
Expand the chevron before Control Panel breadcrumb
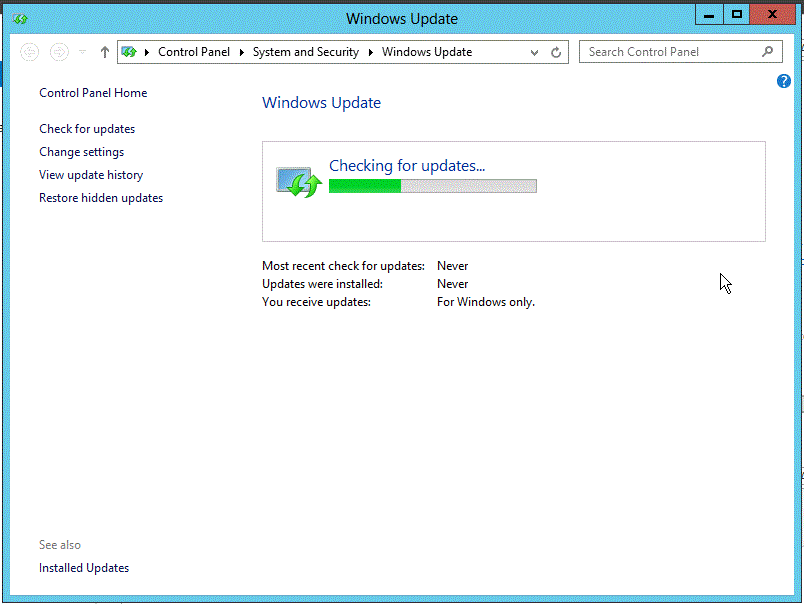(147, 52)
